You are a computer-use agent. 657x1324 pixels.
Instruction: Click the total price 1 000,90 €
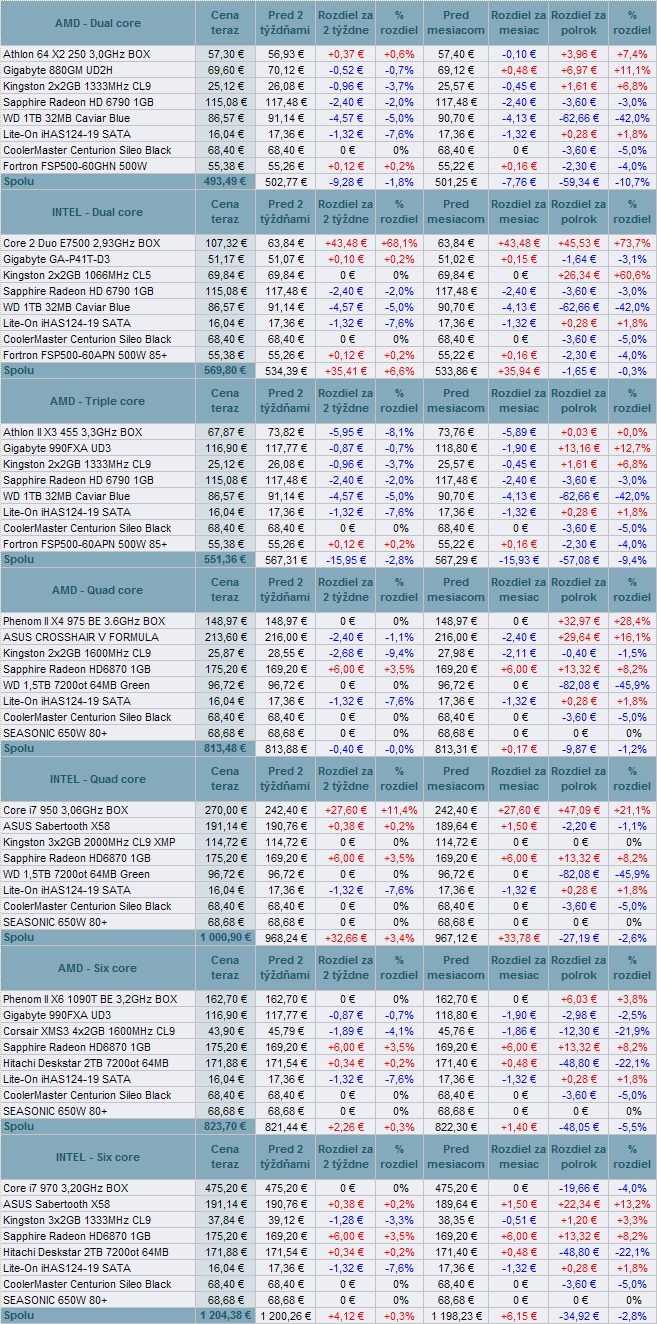(225, 937)
